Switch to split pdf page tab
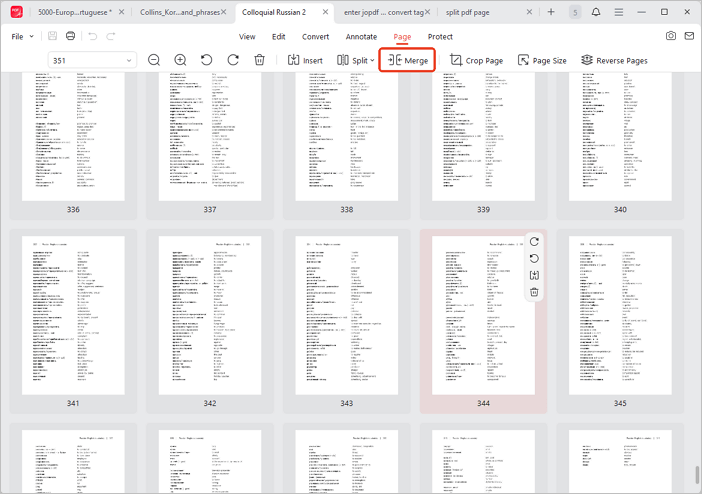Viewport: 702px width, 494px height. pyautogui.click(x=467, y=12)
